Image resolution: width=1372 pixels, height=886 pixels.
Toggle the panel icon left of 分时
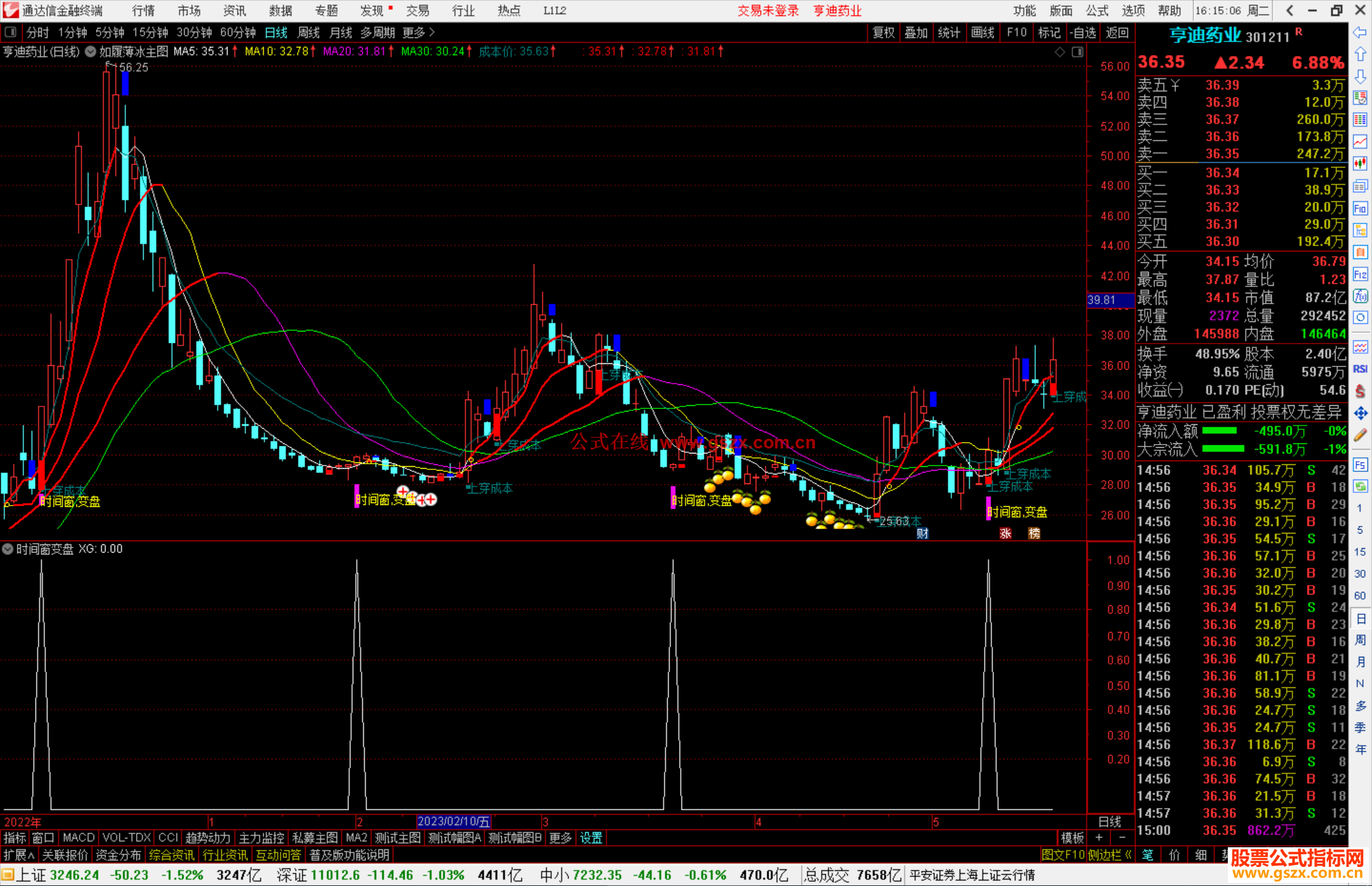[11, 32]
